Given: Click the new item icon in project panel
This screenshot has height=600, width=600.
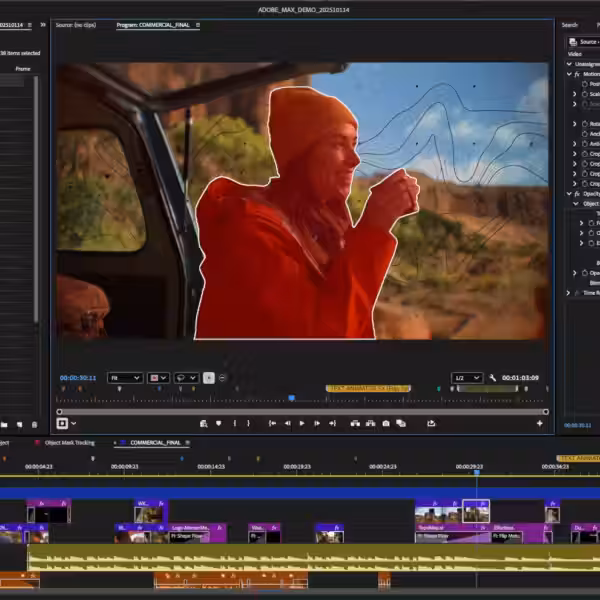Looking at the screenshot, I should pos(19,424).
